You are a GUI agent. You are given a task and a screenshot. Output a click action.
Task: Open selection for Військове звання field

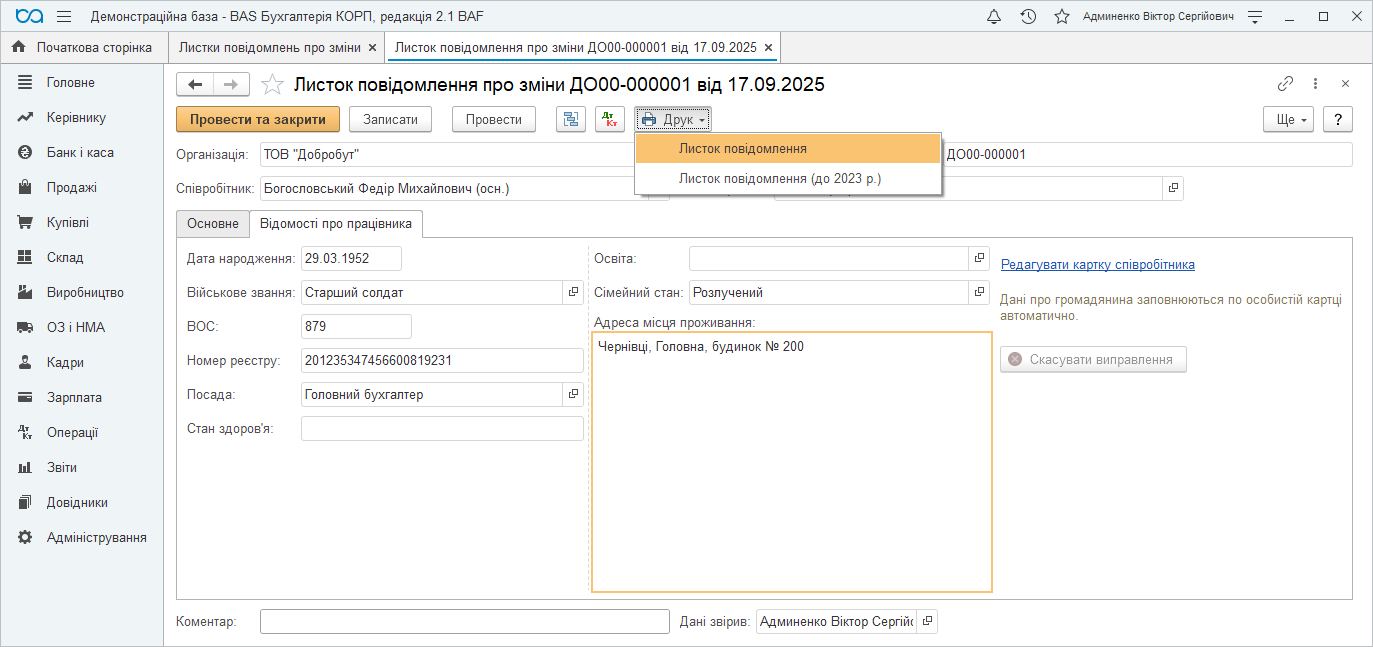573,292
